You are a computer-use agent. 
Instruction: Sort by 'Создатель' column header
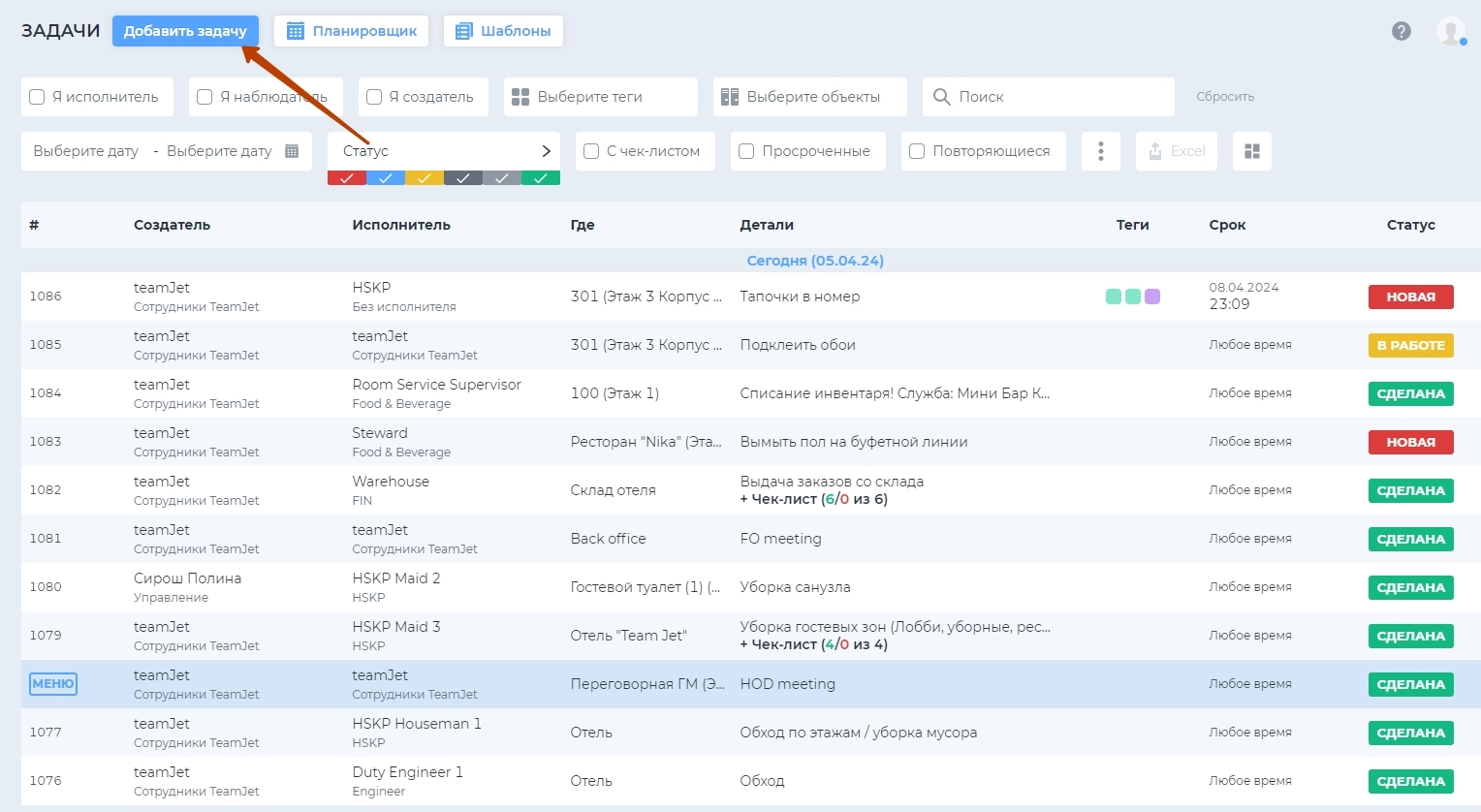[172, 225]
